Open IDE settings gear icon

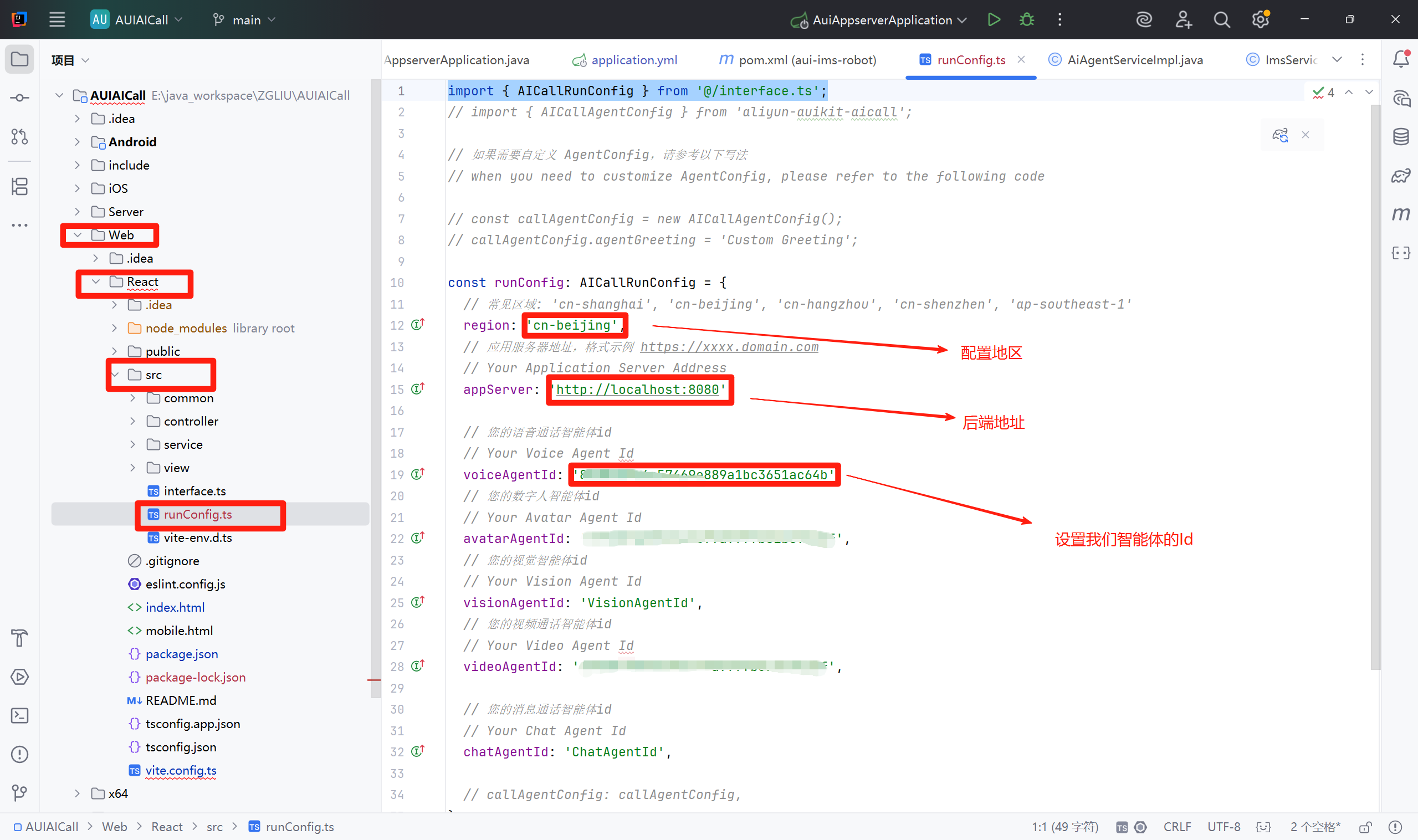point(1260,20)
